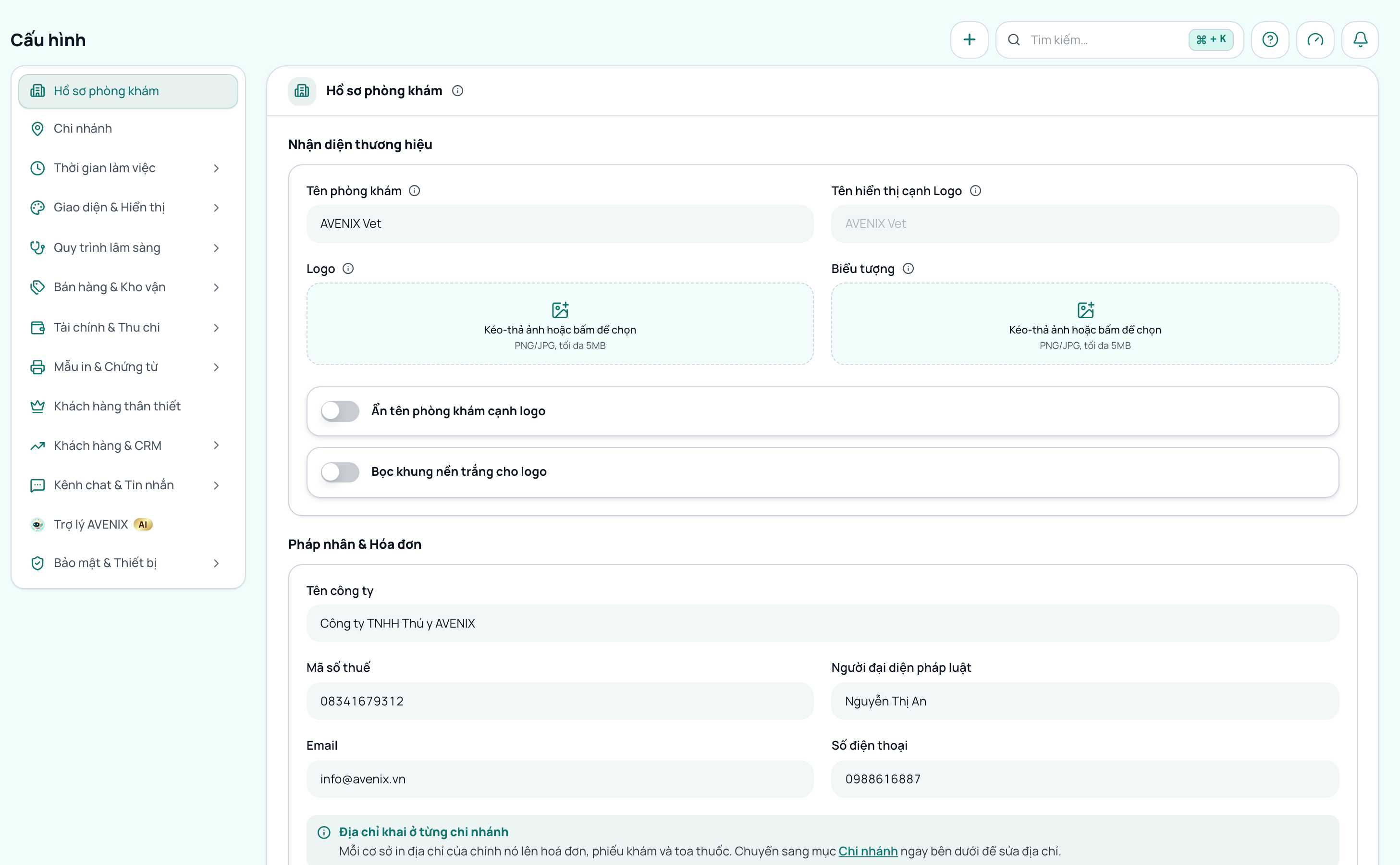Click the ⌘ + K shortcut badge

tap(1211, 40)
